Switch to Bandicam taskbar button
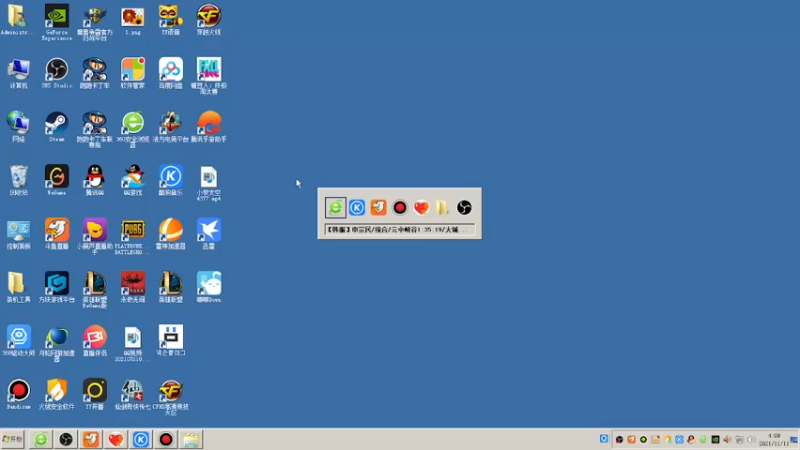This screenshot has height=450, width=800. point(166,439)
